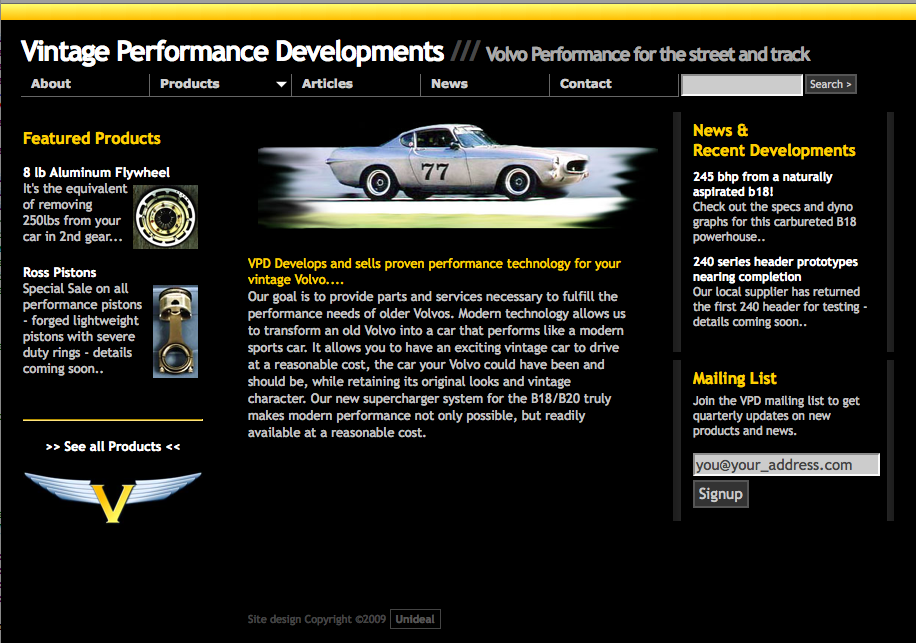Select the Our goal is to provide parts paragraph

point(436,364)
